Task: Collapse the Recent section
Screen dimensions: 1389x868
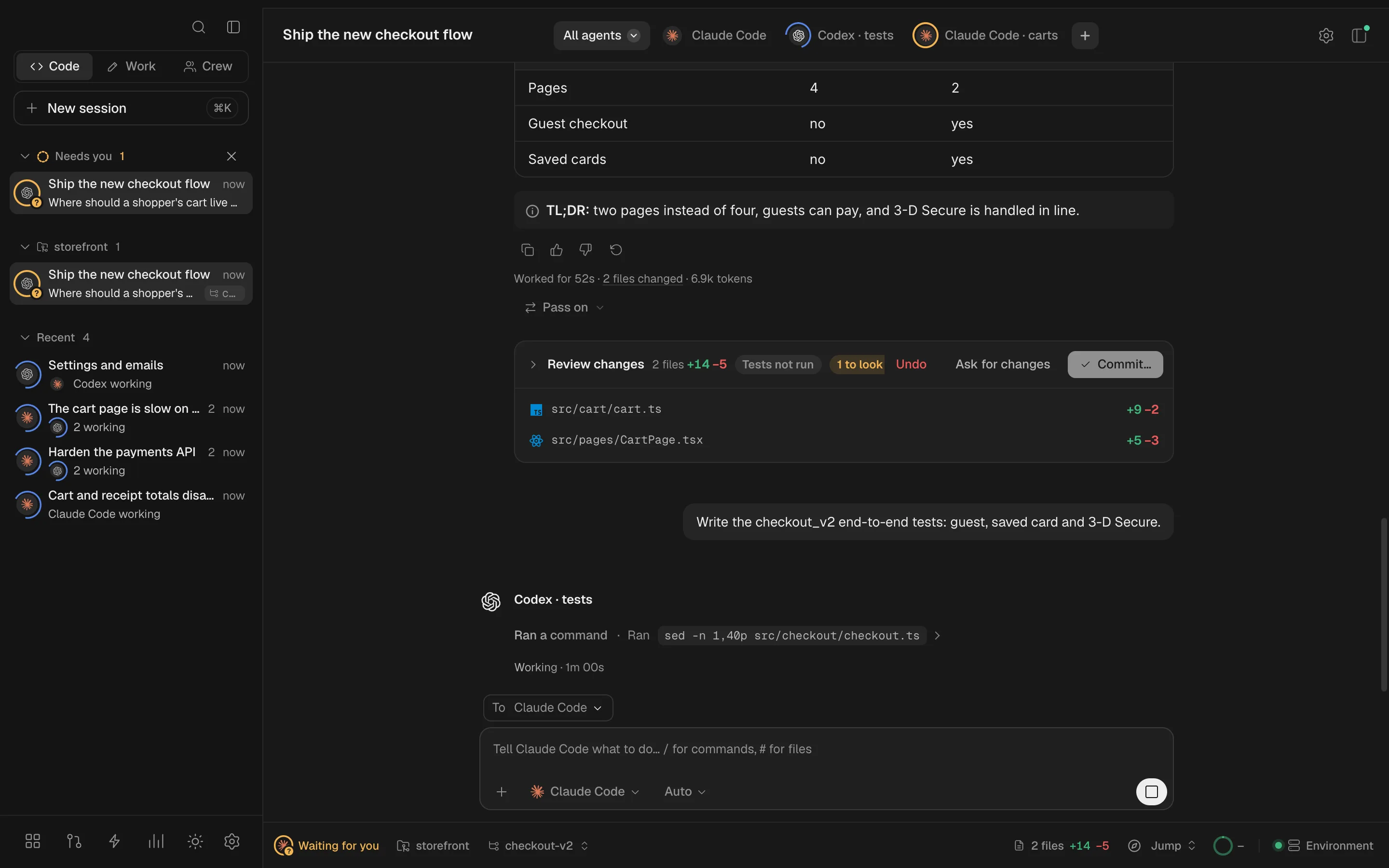Action: (x=25, y=338)
